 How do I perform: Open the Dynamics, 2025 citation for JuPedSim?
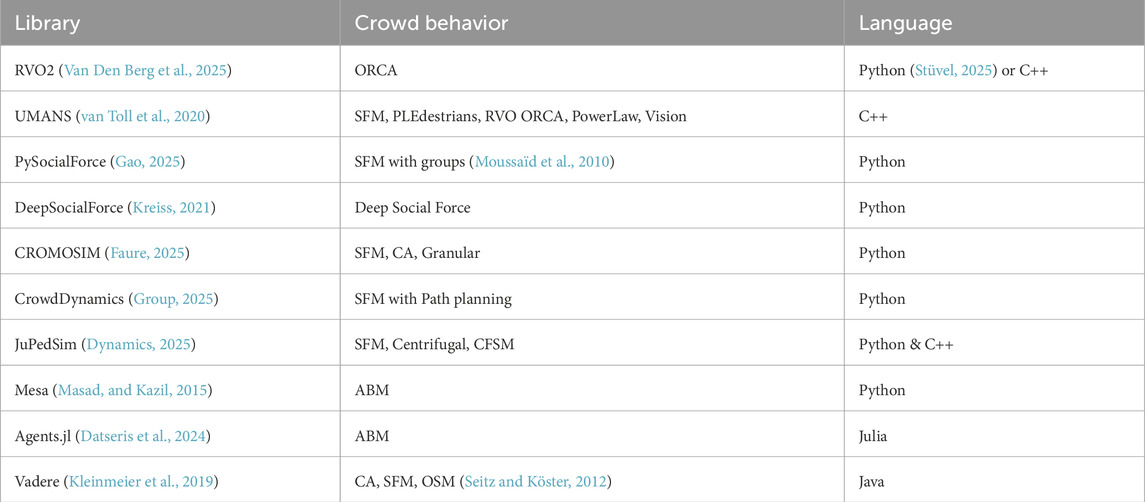[x=142, y=345]
